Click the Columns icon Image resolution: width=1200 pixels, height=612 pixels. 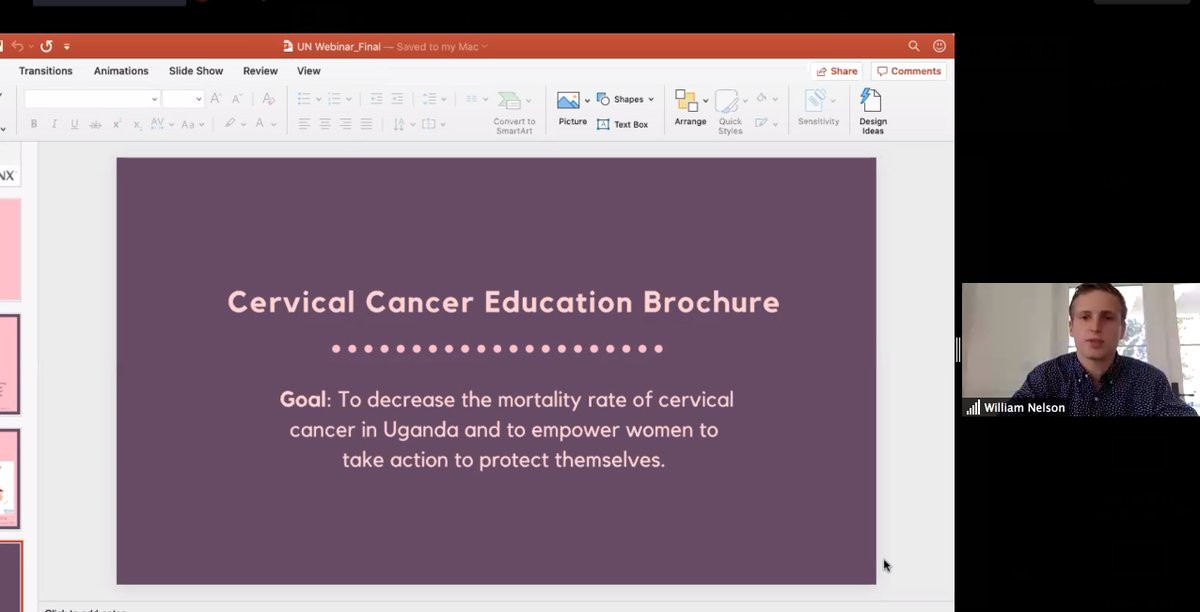click(x=471, y=99)
